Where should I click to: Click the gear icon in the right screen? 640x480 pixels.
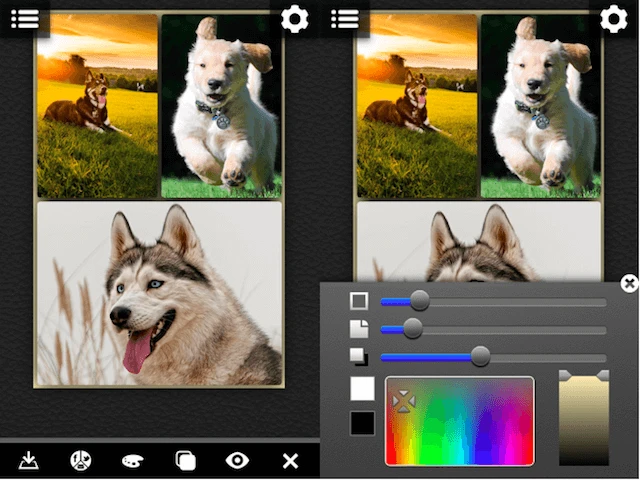point(614,19)
